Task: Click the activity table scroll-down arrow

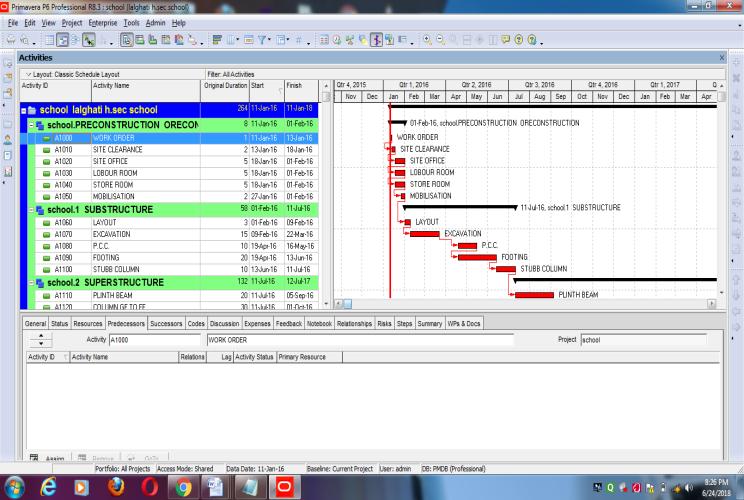Action: [326, 304]
